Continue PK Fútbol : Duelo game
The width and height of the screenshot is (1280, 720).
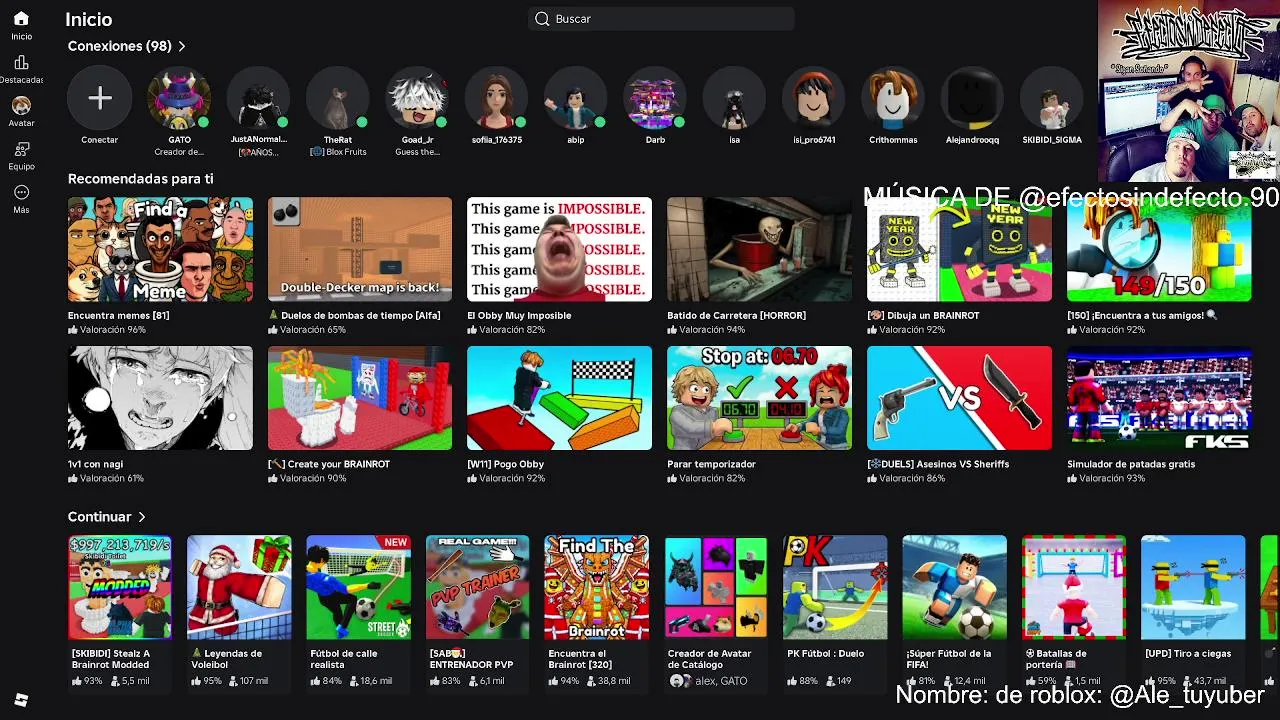click(x=835, y=587)
